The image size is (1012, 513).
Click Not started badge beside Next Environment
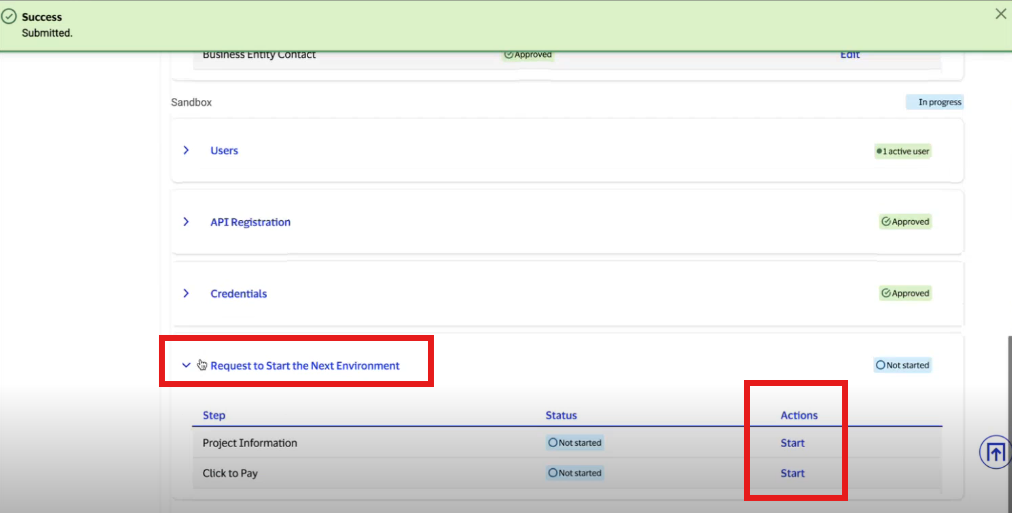902,365
